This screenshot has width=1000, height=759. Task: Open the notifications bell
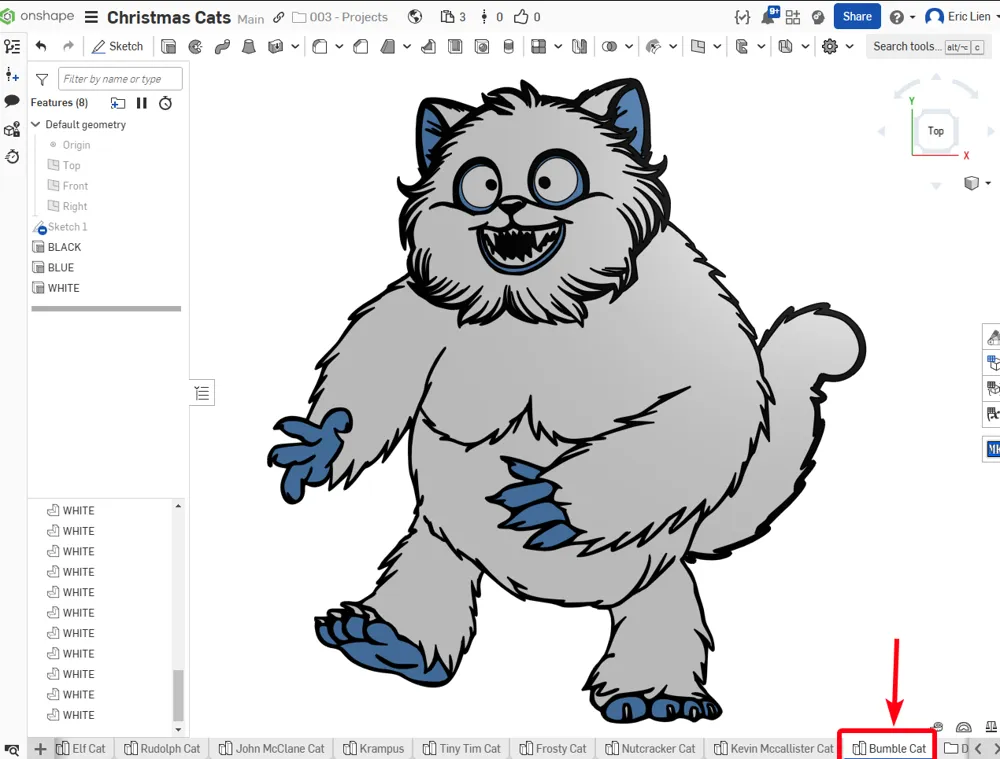point(770,15)
